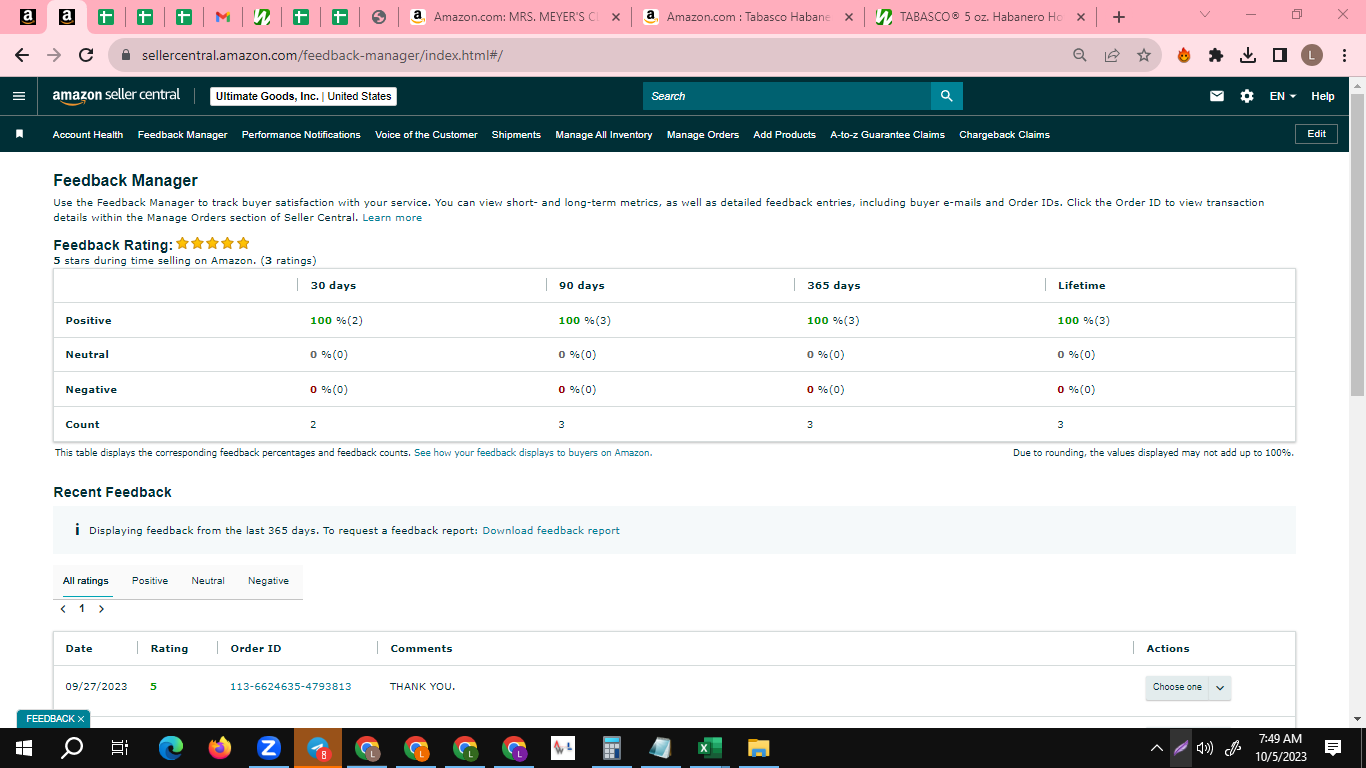Click the Chrome zoom magnifier icon
The width and height of the screenshot is (1366, 768).
point(1080,56)
